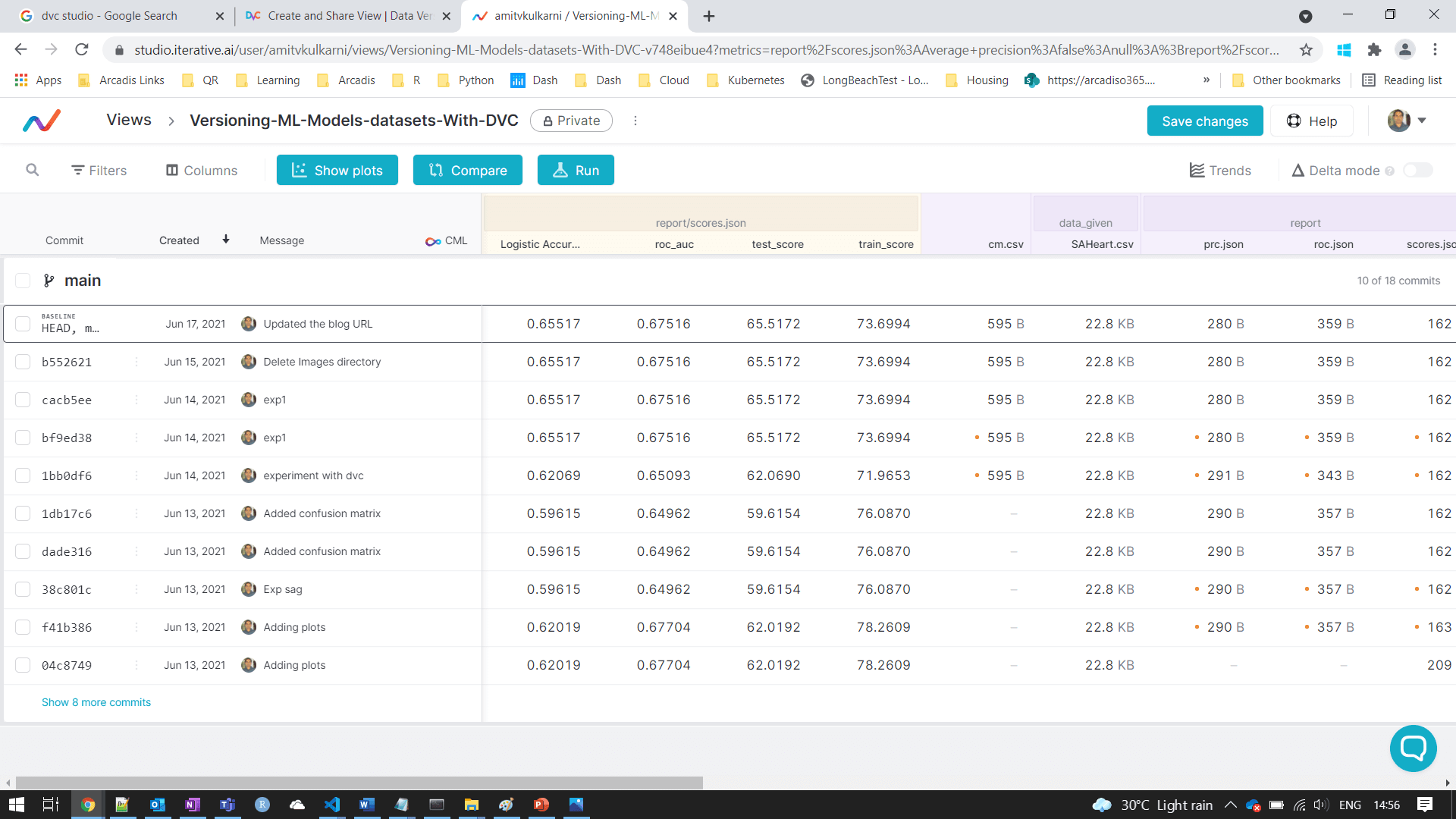Open the chat support bubble
The image size is (1456, 819).
[x=1413, y=748]
